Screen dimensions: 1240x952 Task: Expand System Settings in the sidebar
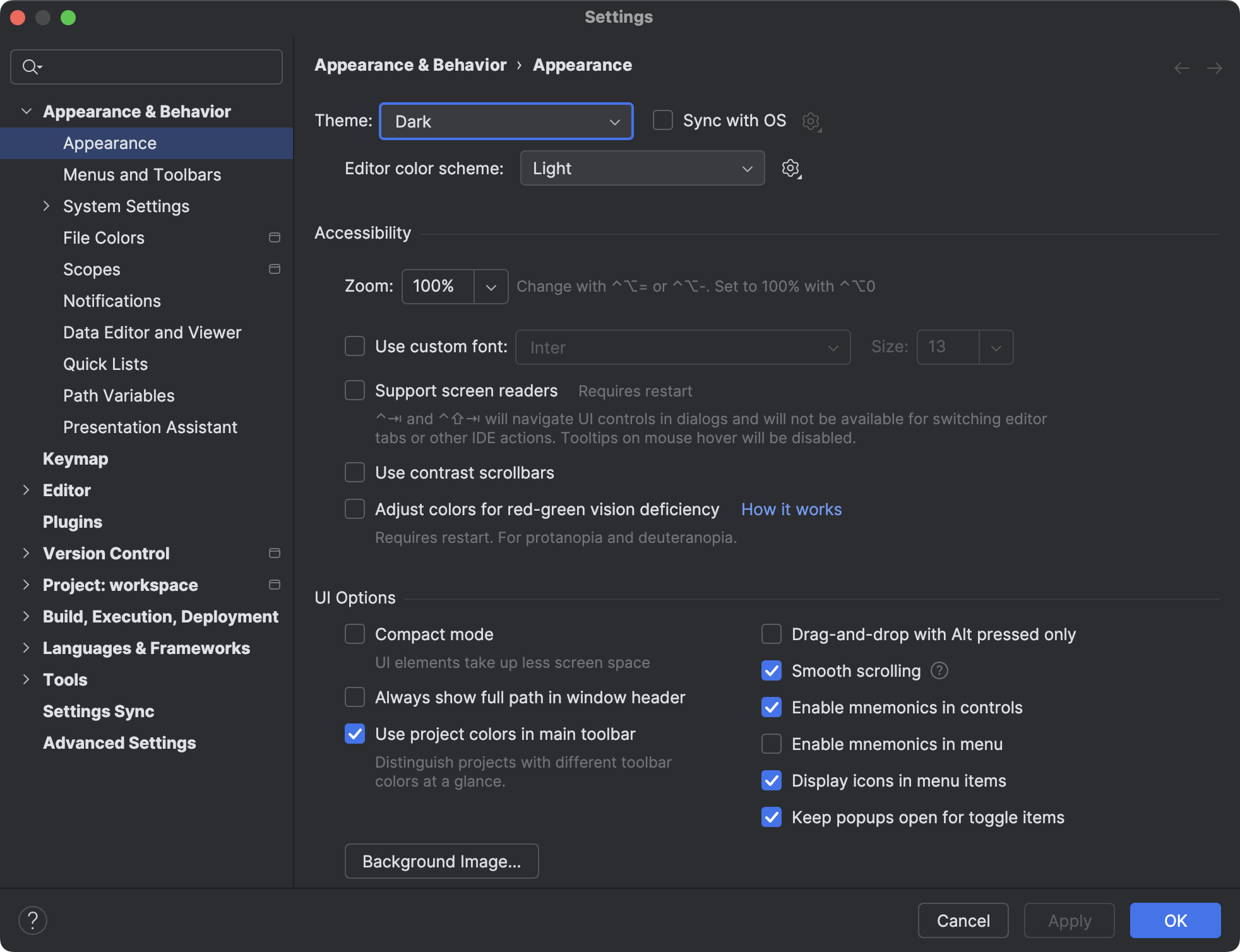[46, 206]
